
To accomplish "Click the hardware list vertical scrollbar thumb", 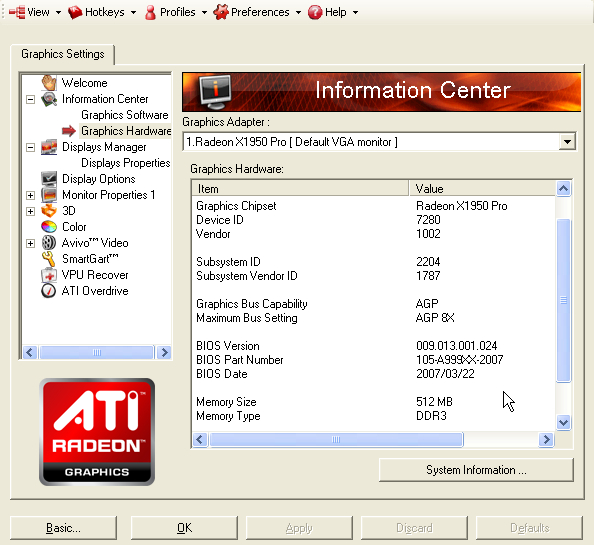I will [x=563, y=301].
